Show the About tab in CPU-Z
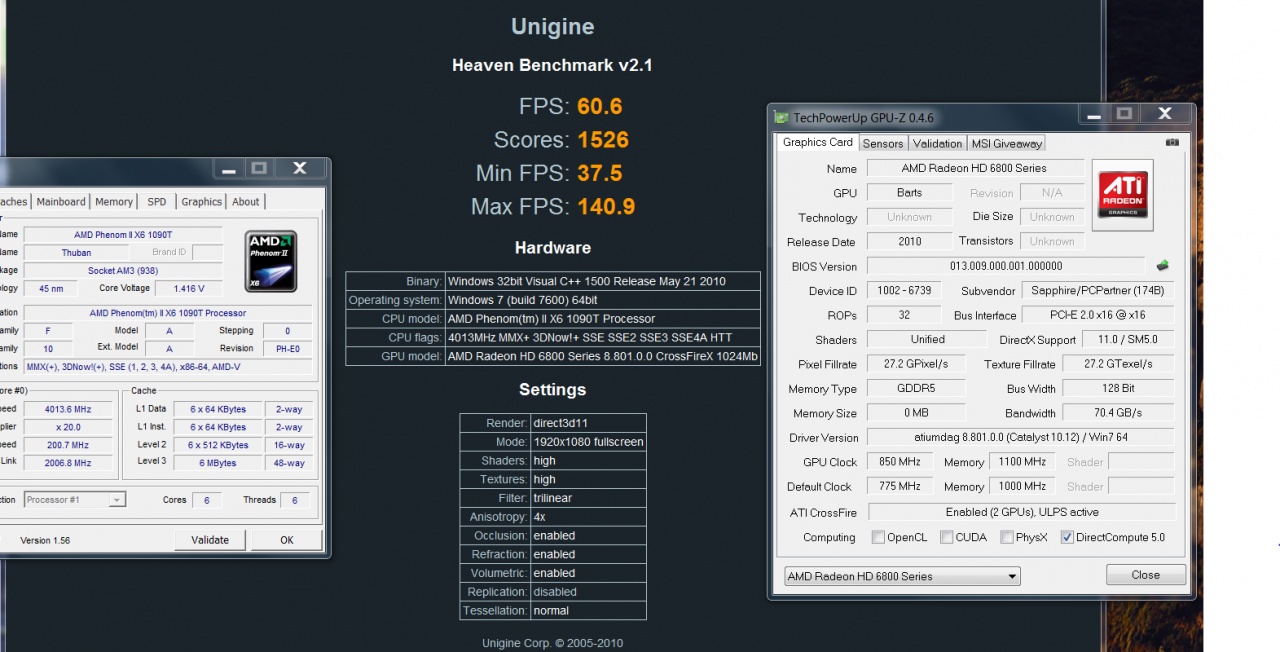The image size is (1280, 652). [246, 201]
